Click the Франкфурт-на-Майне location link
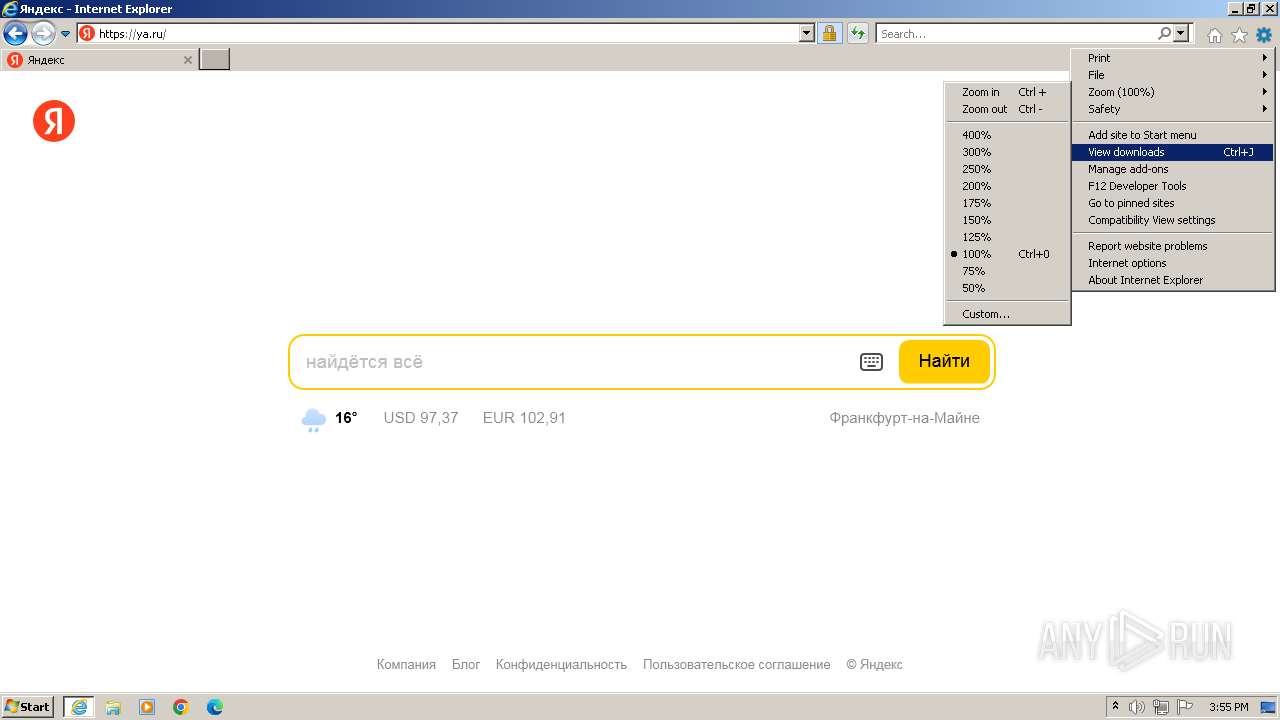1280x720 pixels. [x=904, y=418]
